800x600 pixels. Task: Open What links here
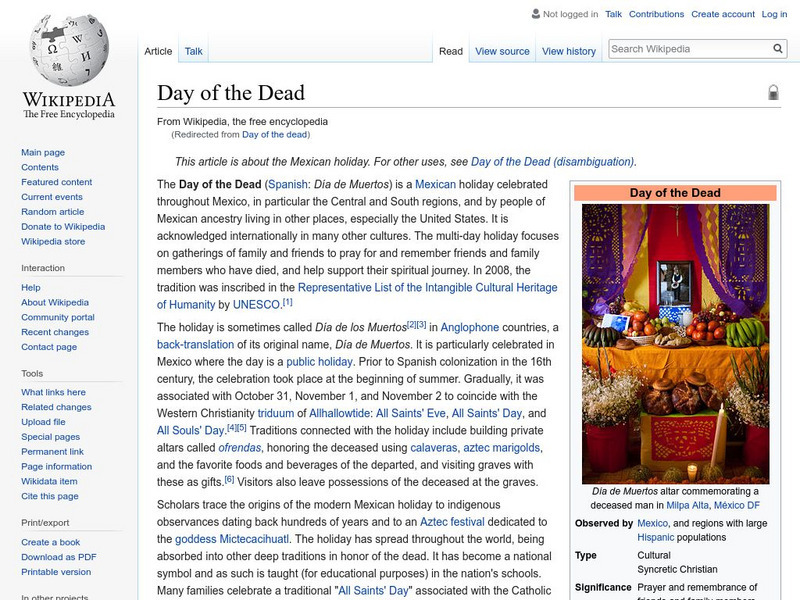[53, 392]
